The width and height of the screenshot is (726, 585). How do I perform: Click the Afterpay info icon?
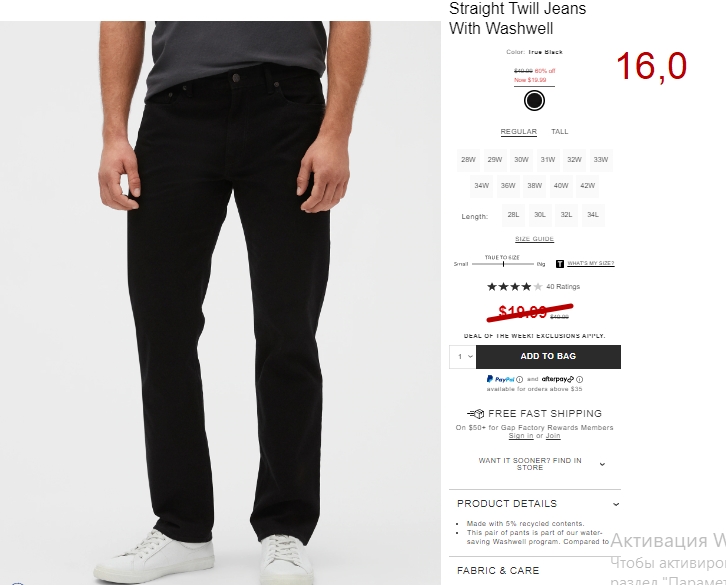coord(580,379)
